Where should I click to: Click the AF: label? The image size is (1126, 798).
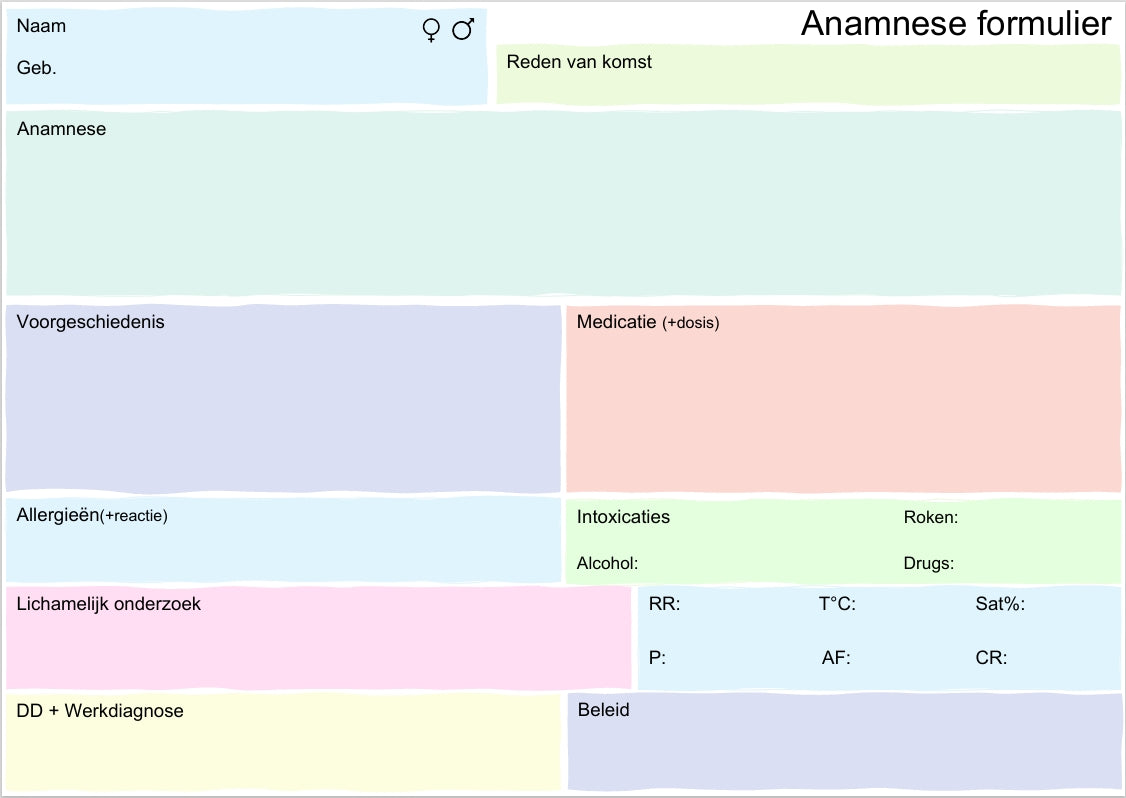pyautogui.click(x=836, y=658)
